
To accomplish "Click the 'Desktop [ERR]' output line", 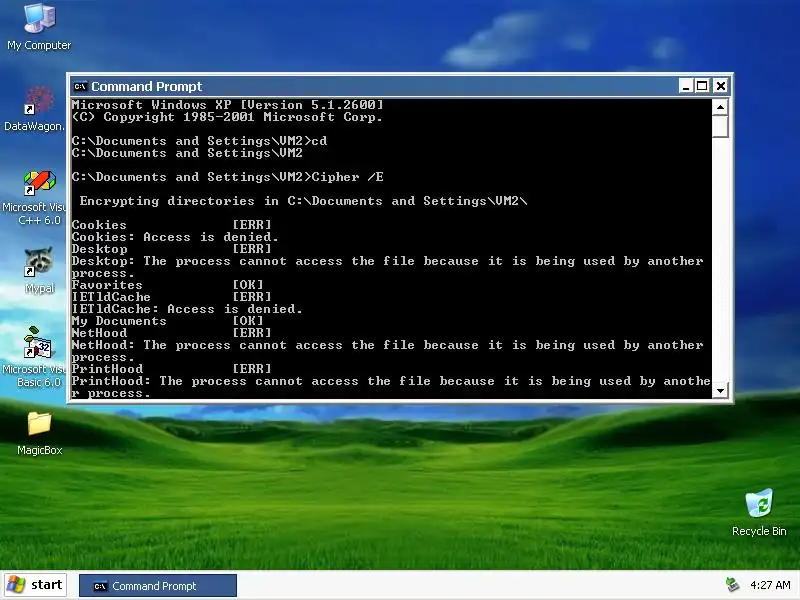I will (171, 249).
